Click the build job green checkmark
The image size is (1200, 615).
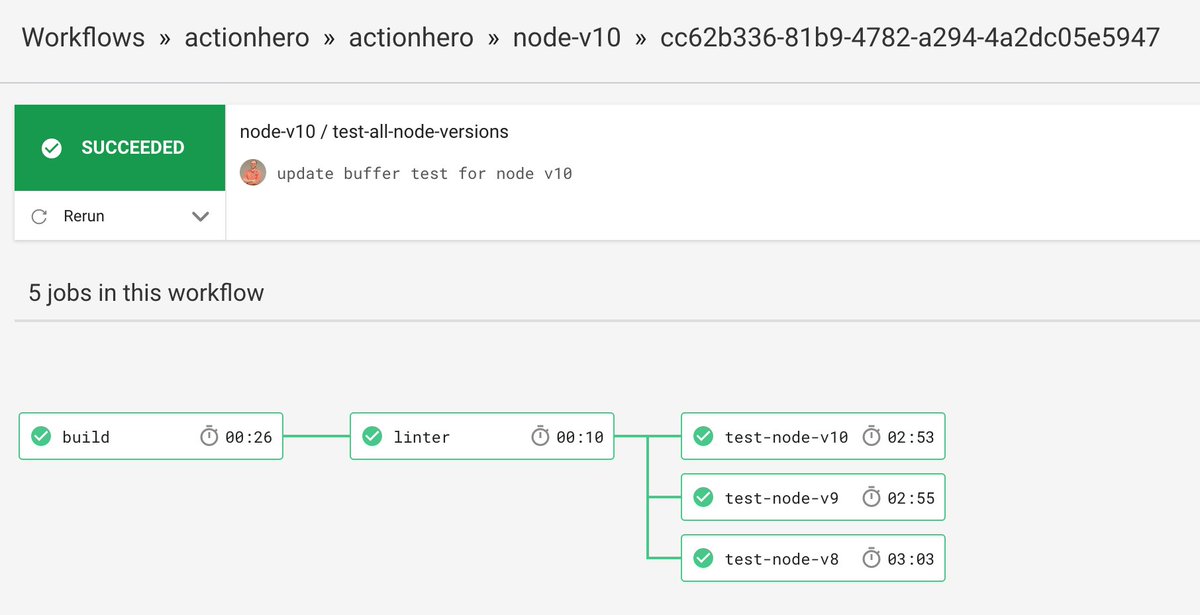point(41,437)
